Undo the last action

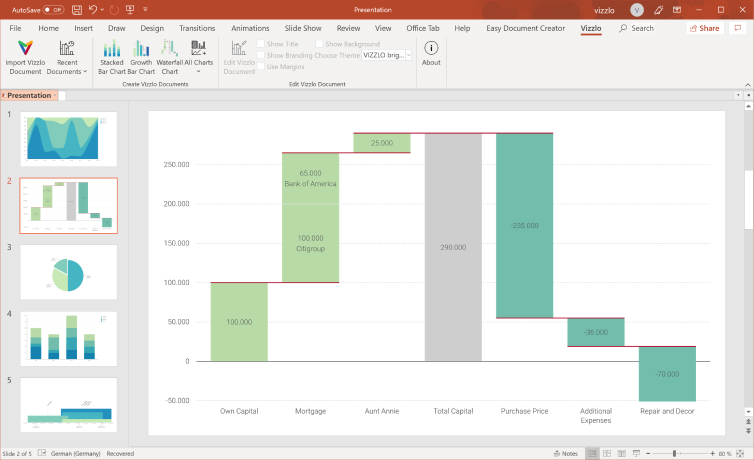point(93,10)
